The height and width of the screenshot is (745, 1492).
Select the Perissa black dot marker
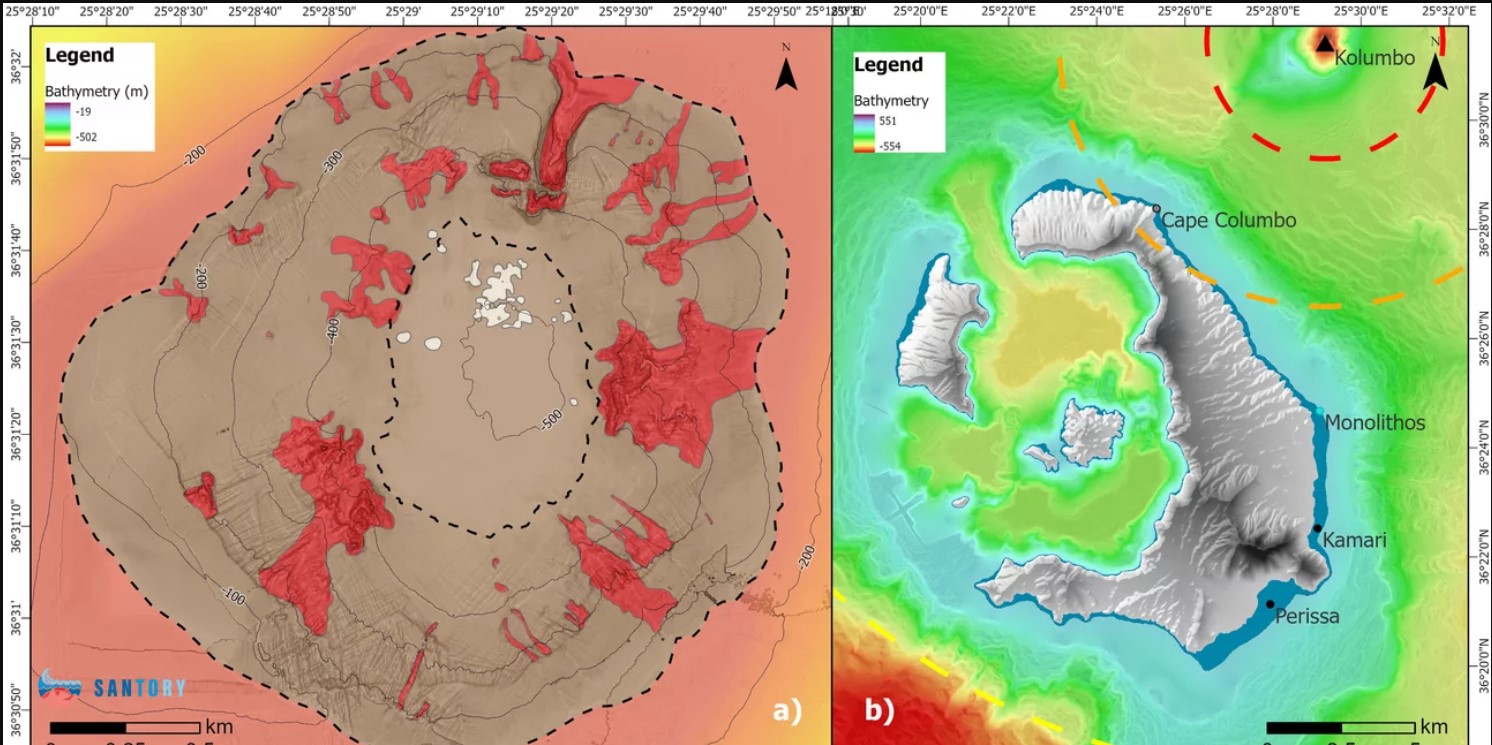click(x=1270, y=604)
